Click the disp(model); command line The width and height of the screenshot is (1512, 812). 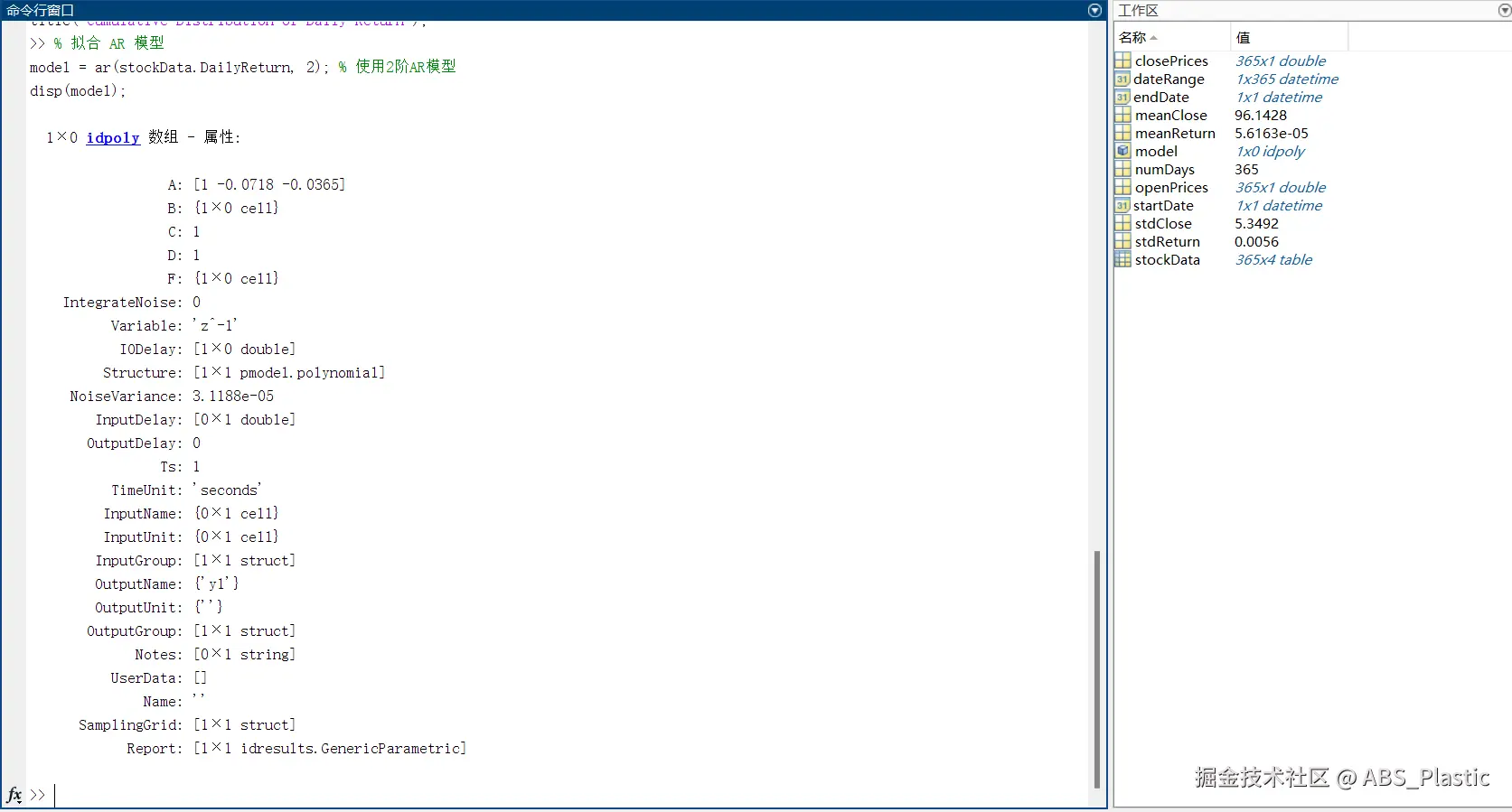tap(78, 90)
